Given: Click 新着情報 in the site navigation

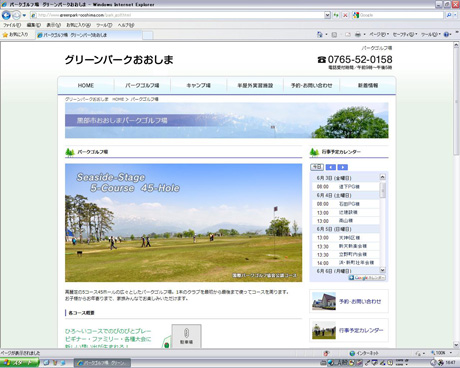Looking at the screenshot, I should tap(368, 85).
